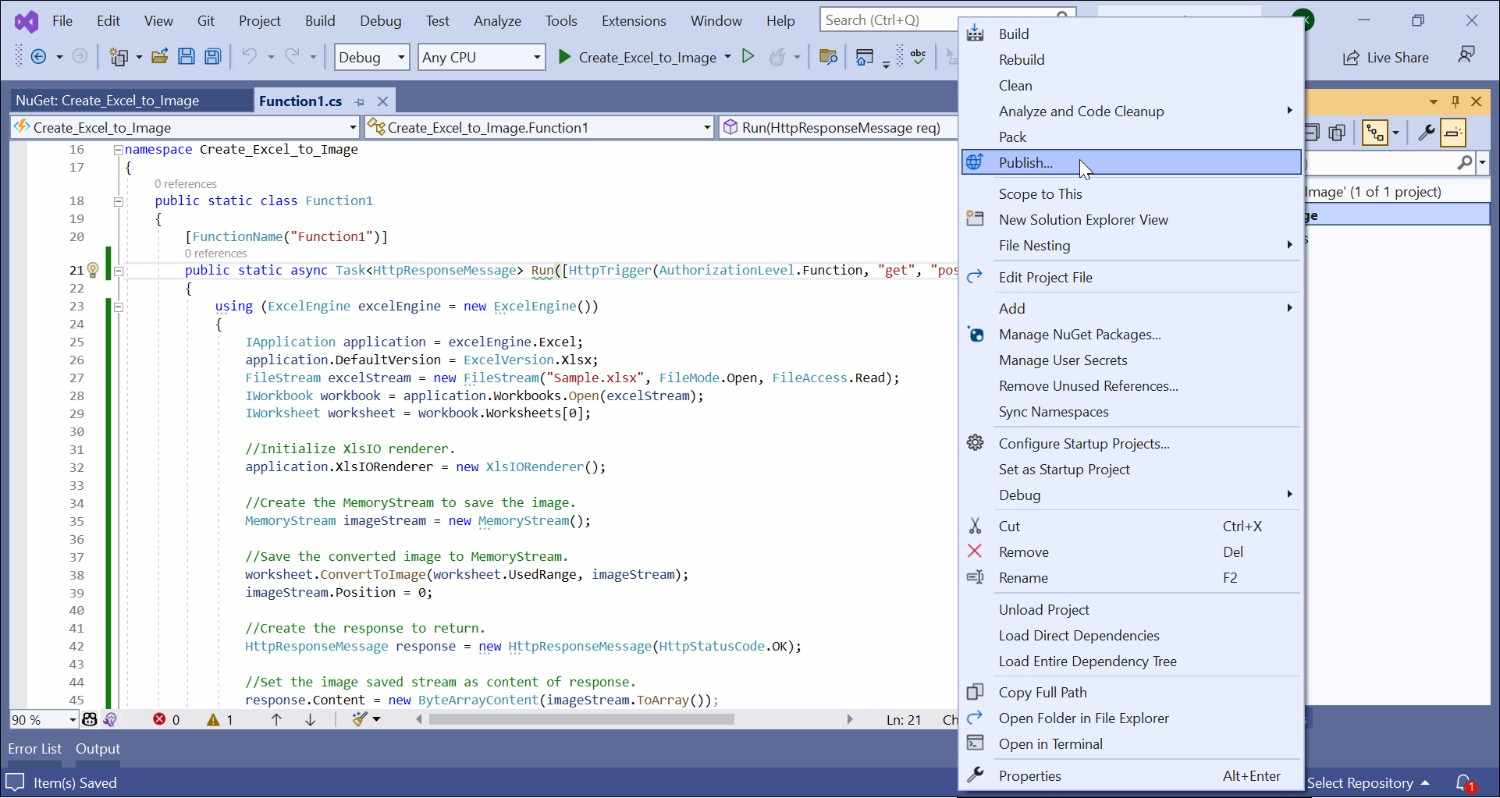Click the Save All icon
1500x798 pixels.
tap(212, 57)
